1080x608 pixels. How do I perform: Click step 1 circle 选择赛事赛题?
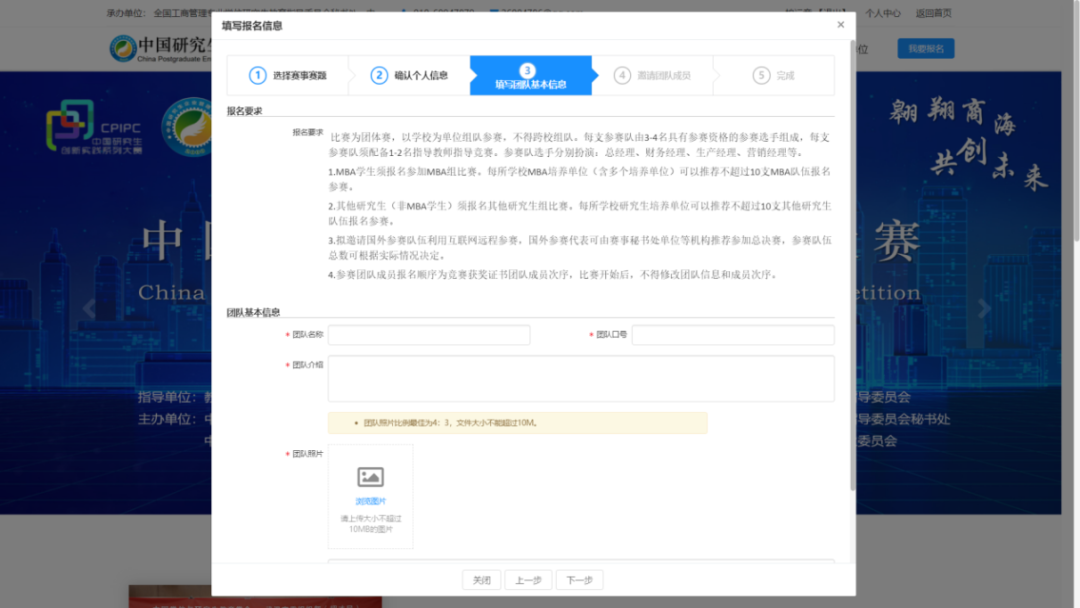pos(258,75)
